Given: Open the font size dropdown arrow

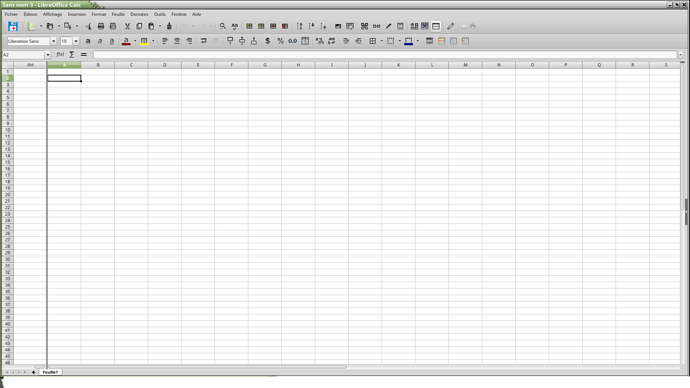Looking at the screenshot, I should point(76,41).
